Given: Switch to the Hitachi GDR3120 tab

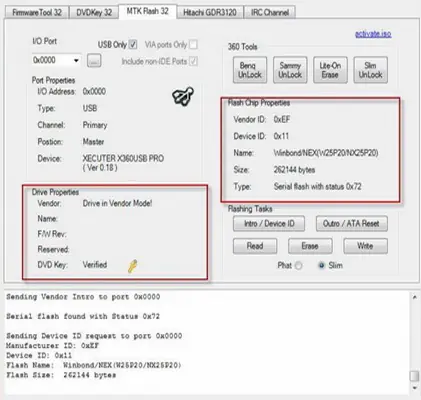Looking at the screenshot, I should [210, 13].
